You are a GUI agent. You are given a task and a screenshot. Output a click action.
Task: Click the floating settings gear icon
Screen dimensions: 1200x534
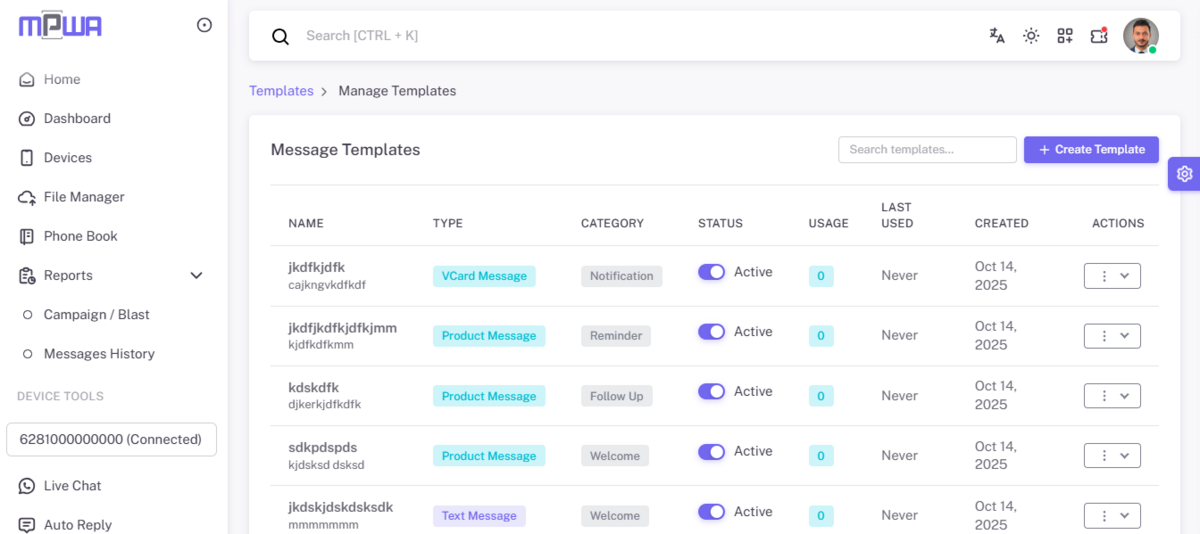[1184, 174]
